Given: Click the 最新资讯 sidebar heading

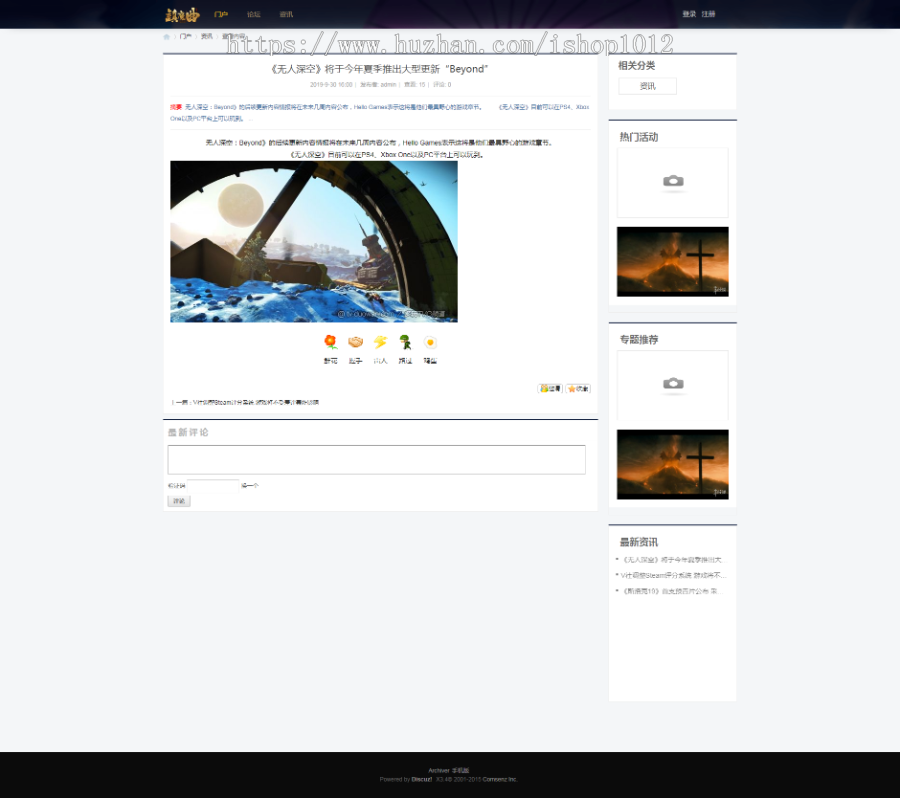Looking at the screenshot, I should click(x=639, y=542).
